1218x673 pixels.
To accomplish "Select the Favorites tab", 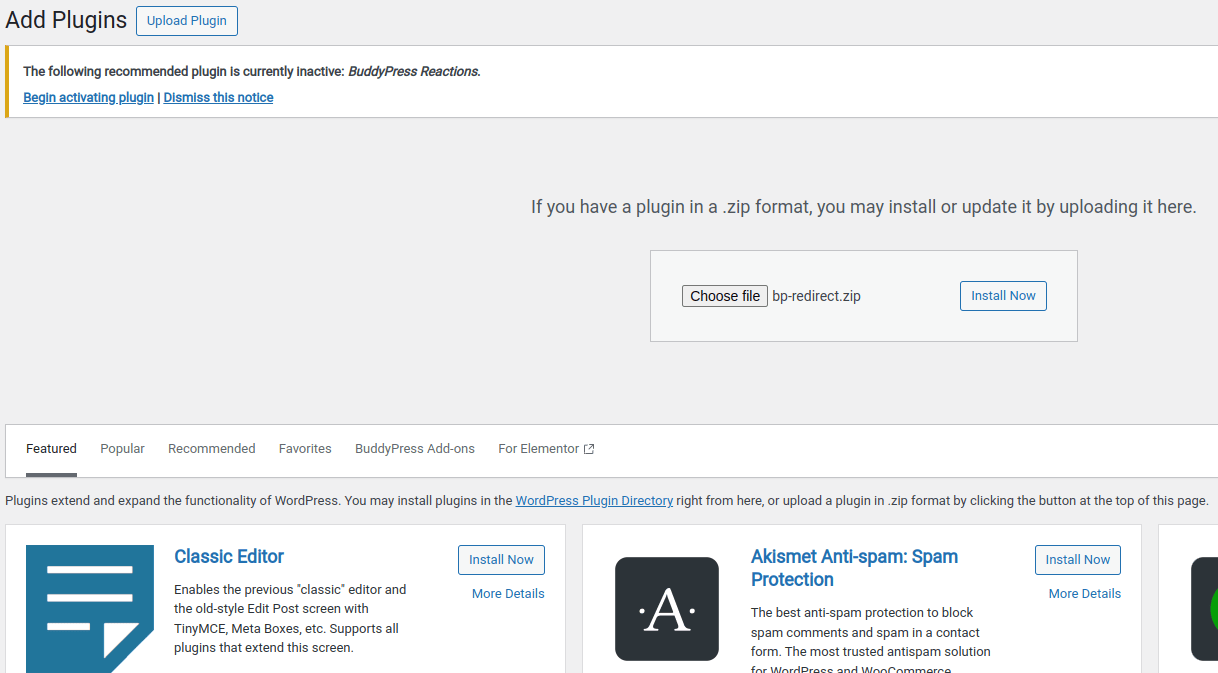I will coord(305,449).
